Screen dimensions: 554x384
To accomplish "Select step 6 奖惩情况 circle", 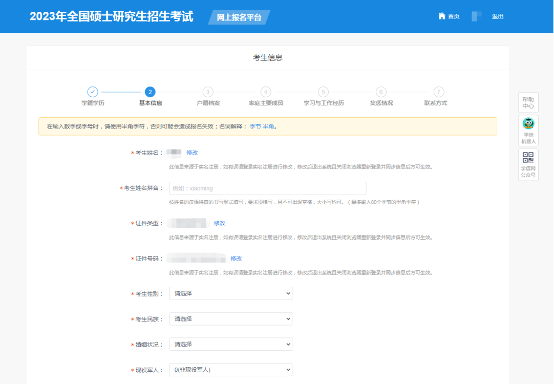I will (381, 92).
